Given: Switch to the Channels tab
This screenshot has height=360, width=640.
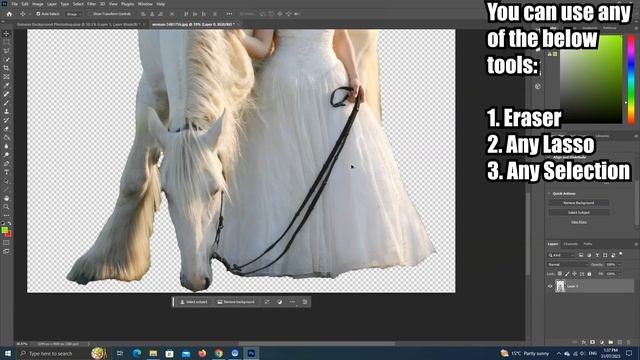Looking at the screenshot, I should pos(571,244).
